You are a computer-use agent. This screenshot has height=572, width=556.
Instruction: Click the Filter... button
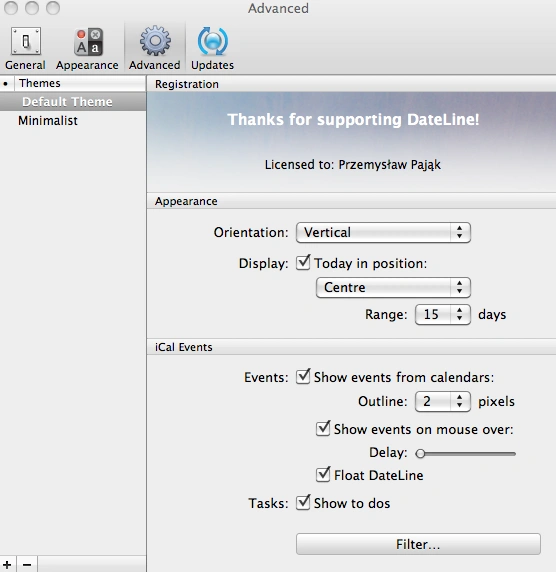[418, 544]
